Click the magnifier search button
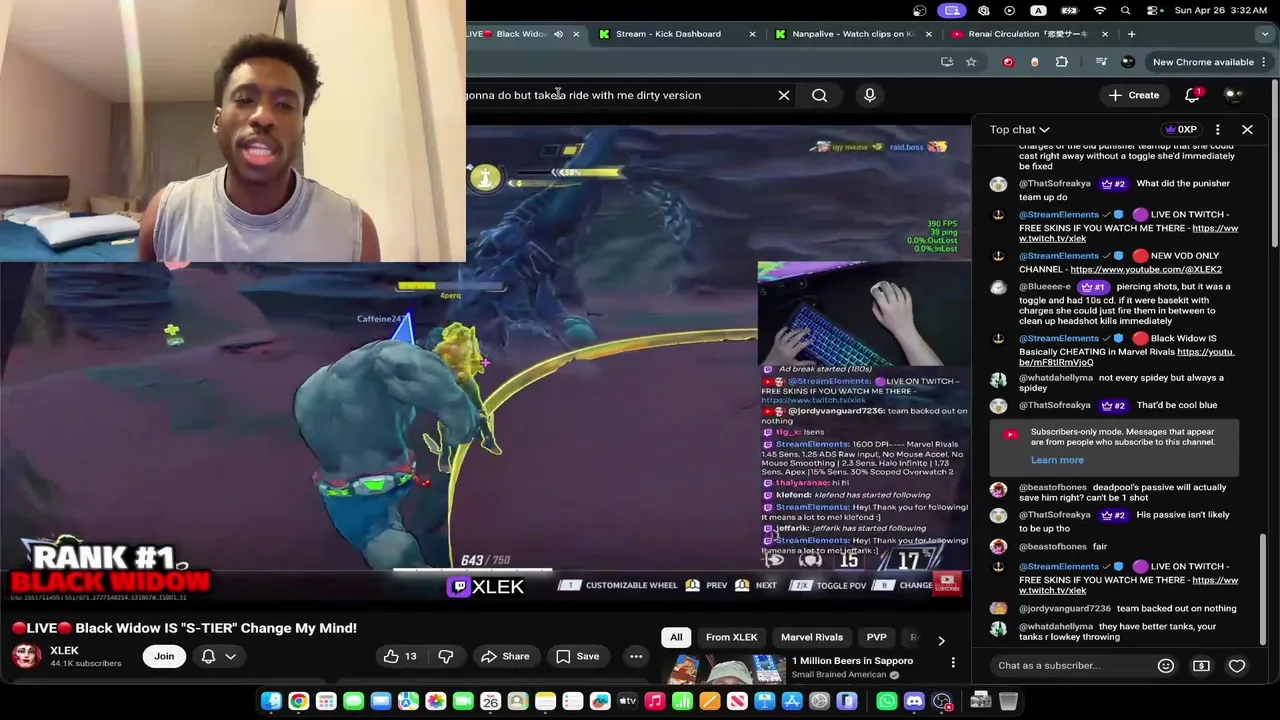Screen dimensions: 1280x720 819,95
